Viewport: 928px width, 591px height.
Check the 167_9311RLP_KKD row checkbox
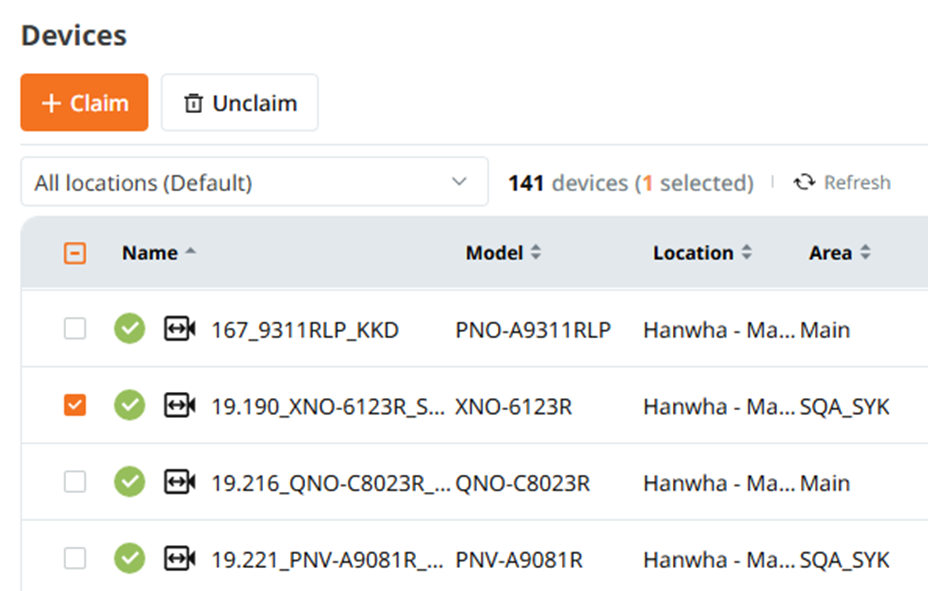pos(75,328)
